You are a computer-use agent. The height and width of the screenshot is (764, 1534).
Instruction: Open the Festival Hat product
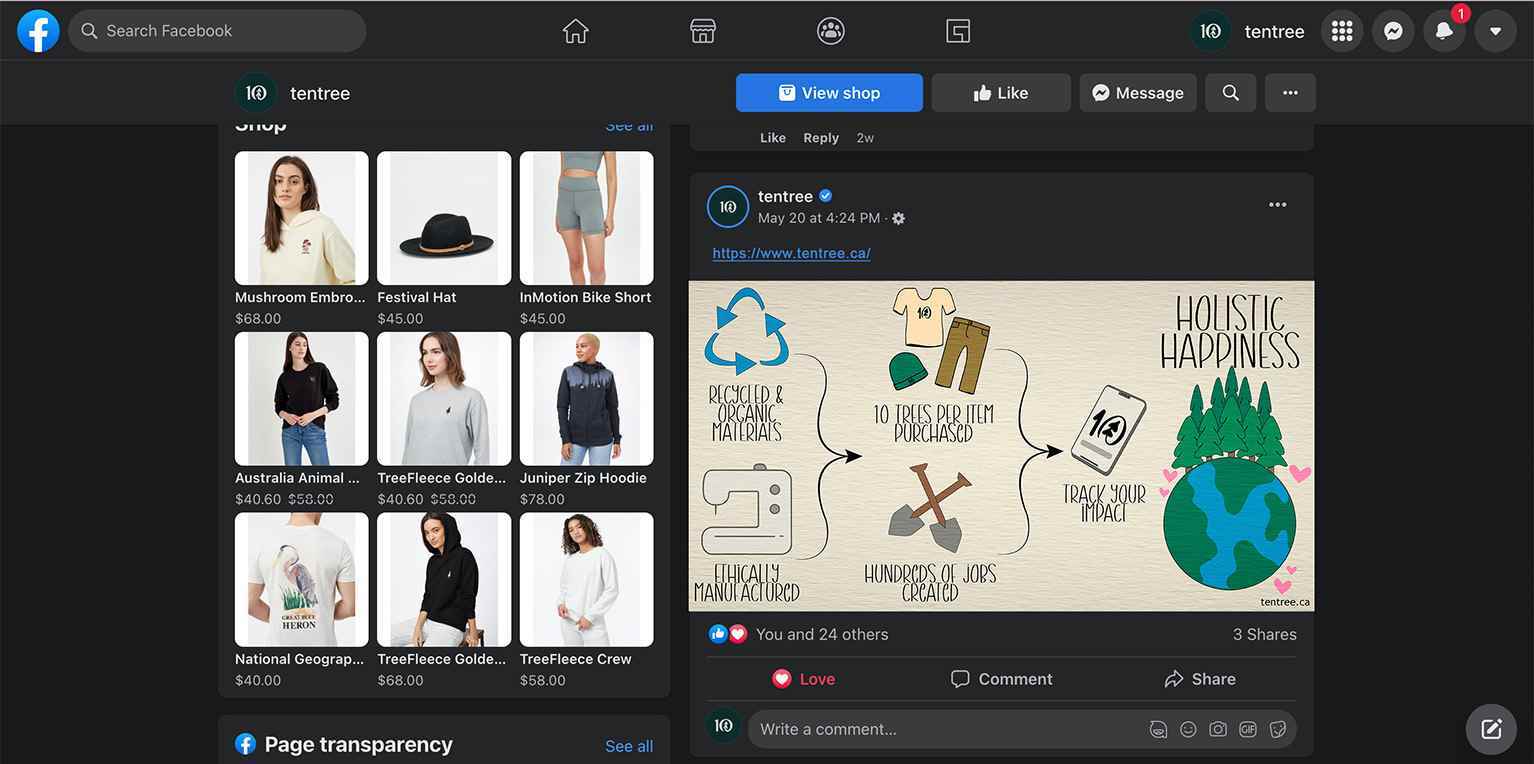444,218
